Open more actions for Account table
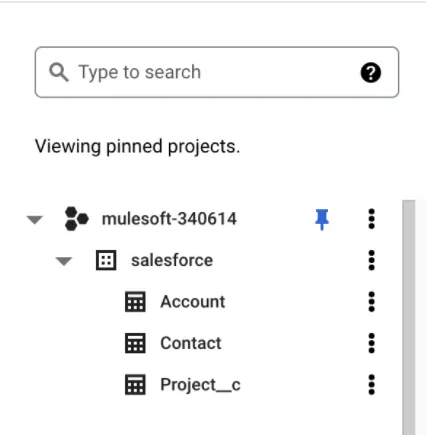This screenshot has height=435, width=426. tap(372, 302)
